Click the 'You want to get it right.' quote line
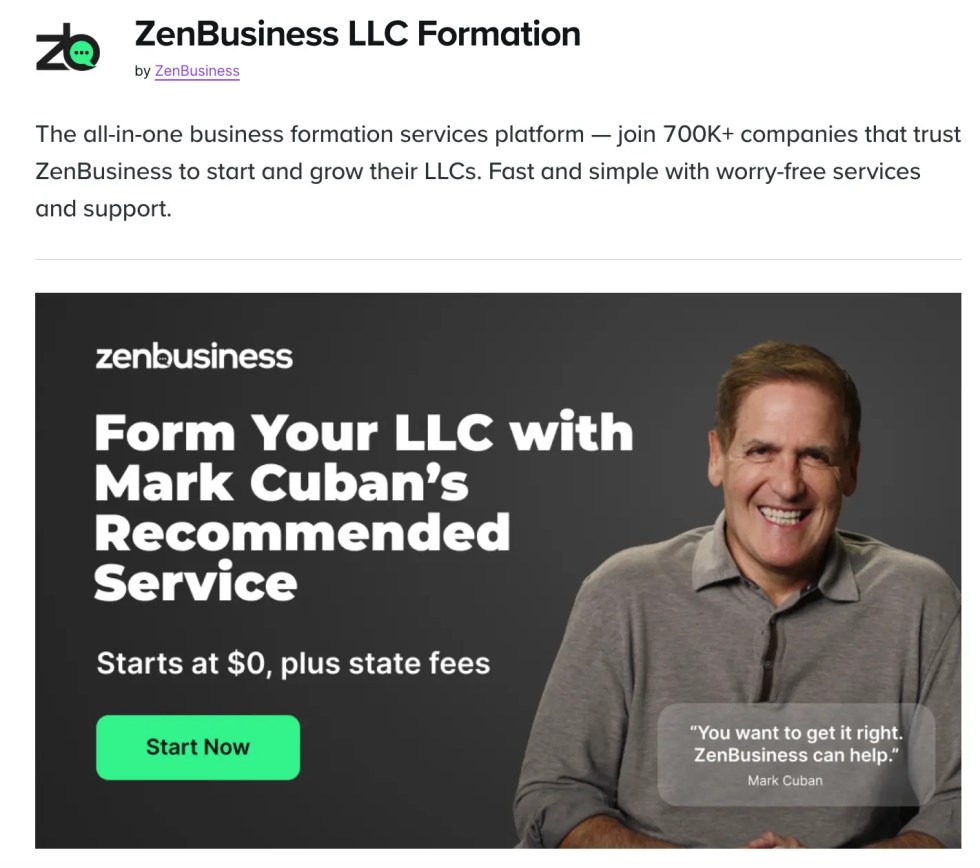The width and height of the screenshot is (980, 868). 796,732
